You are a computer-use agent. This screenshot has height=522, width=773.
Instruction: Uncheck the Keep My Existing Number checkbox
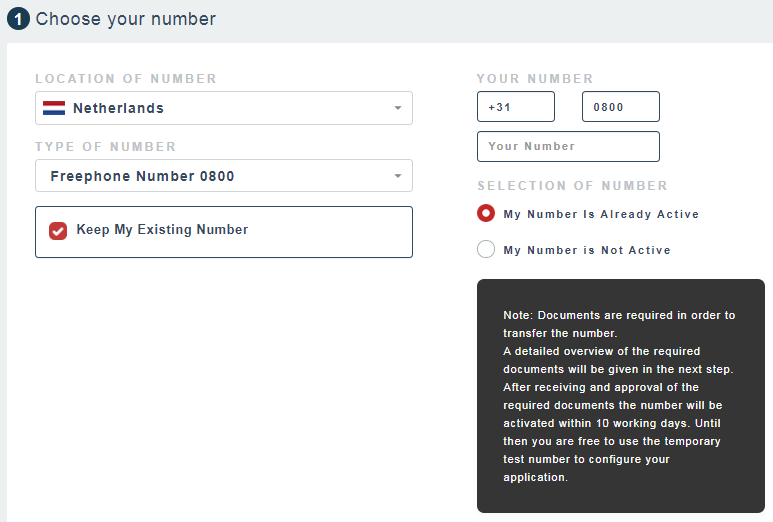[58, 231]
